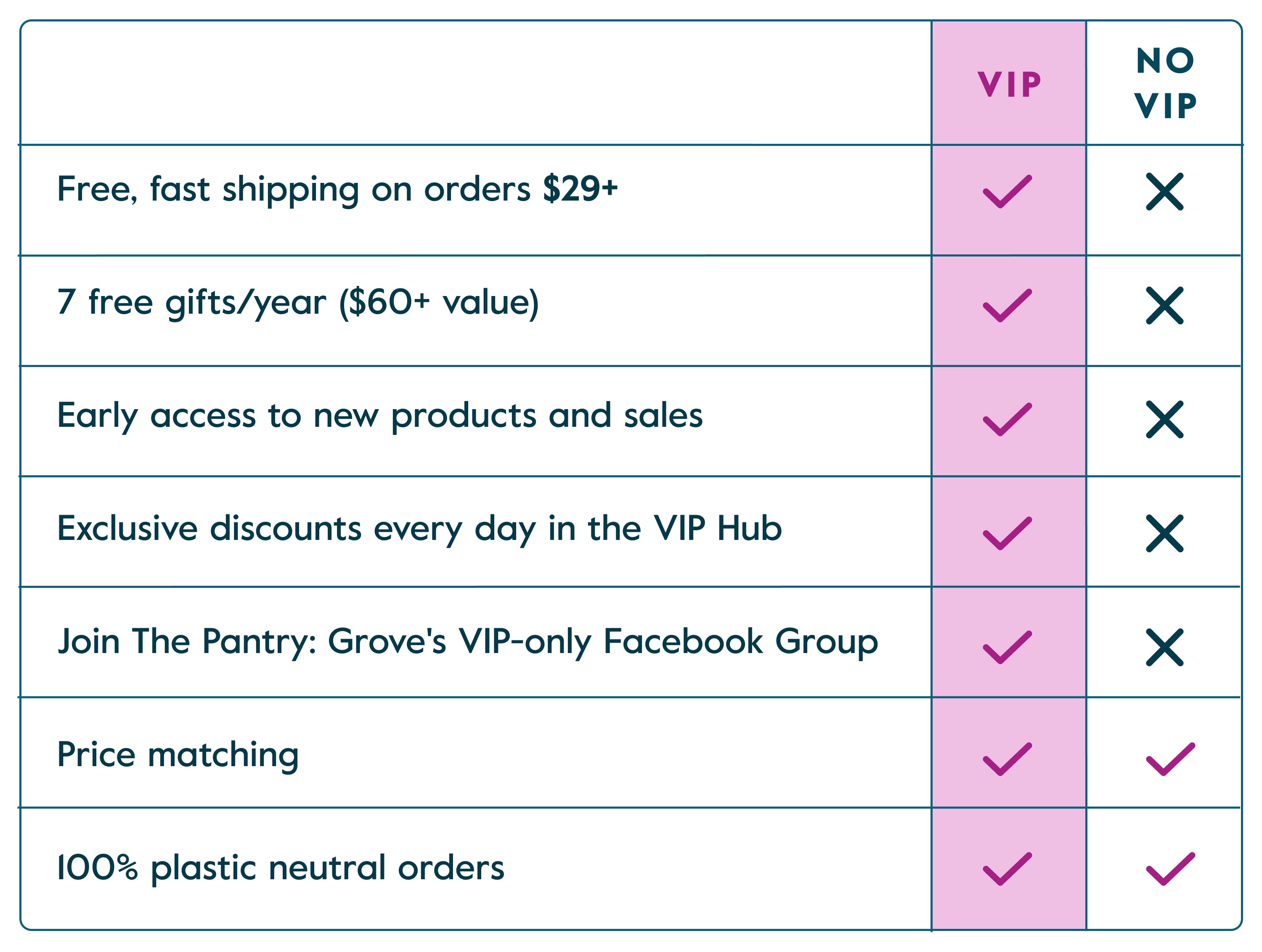Click the VIP checkmark for plastic neutral orders
The height and width of the screenshot is (952, 1262).
point(1007,869)
